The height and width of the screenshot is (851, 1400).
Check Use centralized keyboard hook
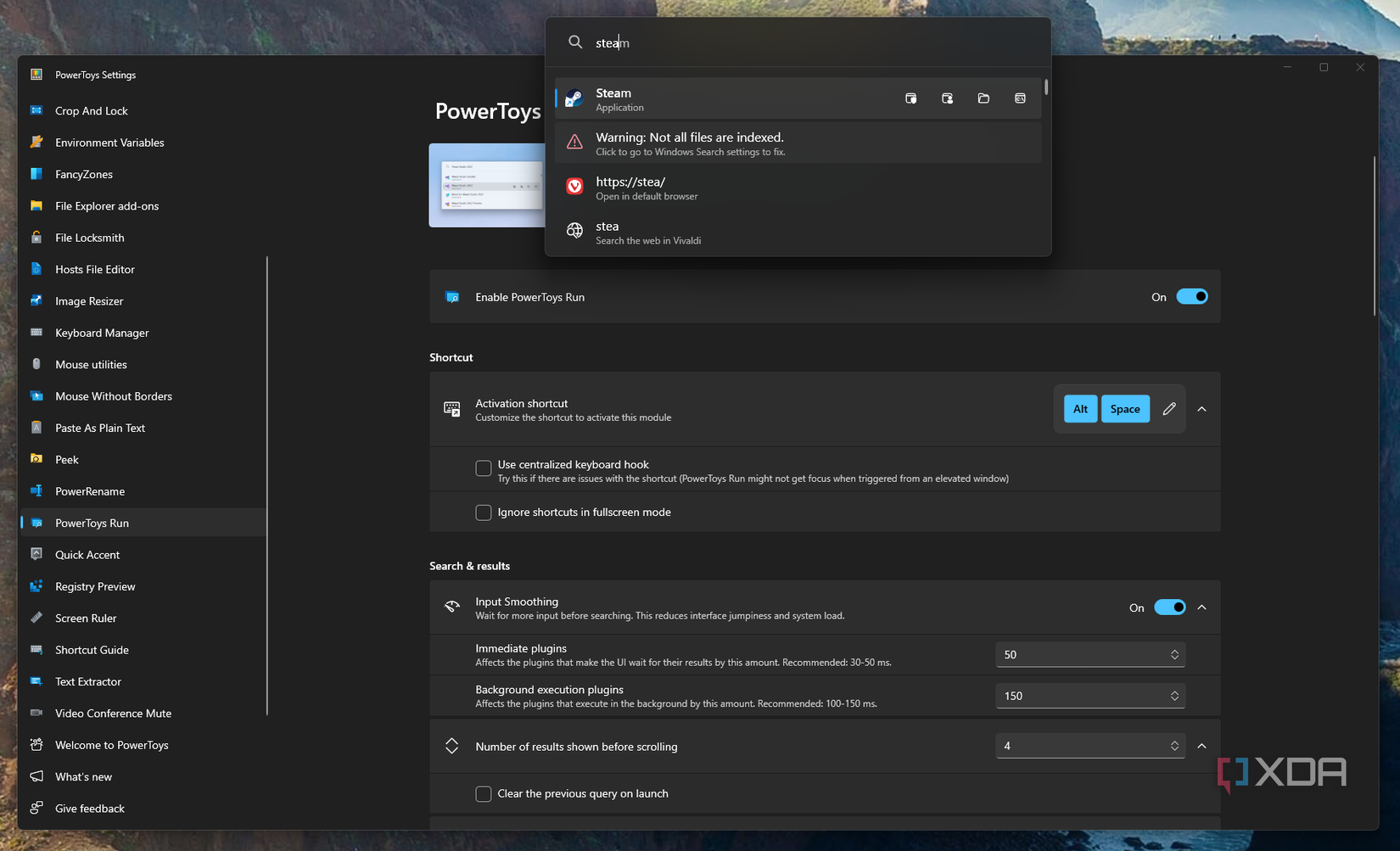point(484,468)
